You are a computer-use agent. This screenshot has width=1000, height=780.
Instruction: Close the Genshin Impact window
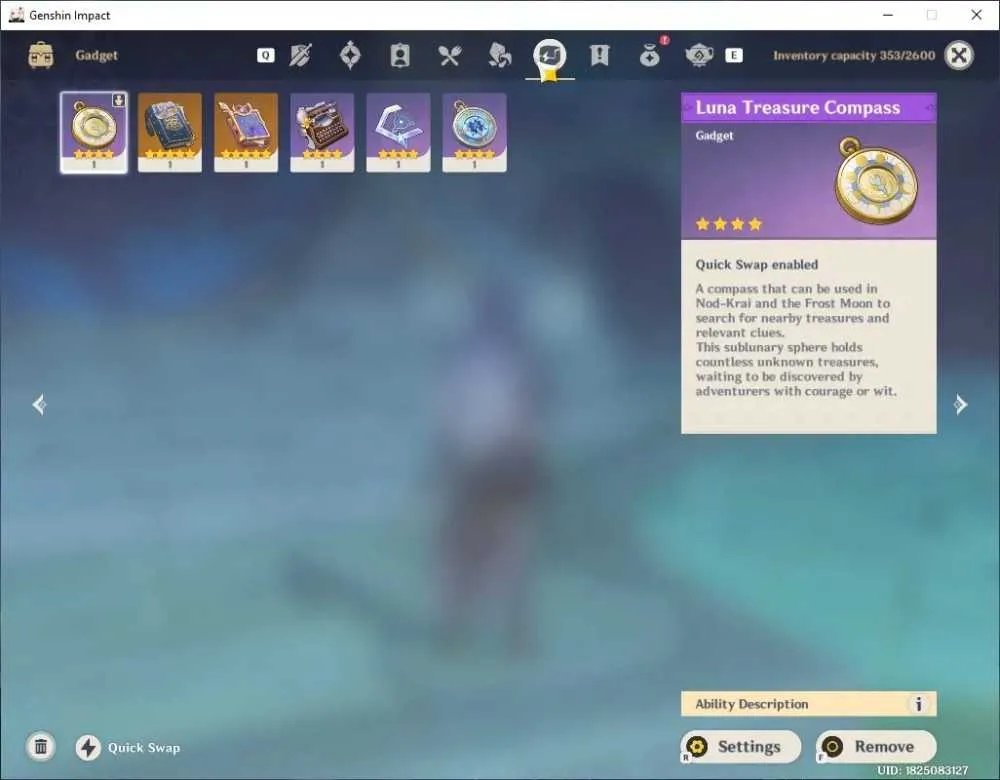coord(976,15)
